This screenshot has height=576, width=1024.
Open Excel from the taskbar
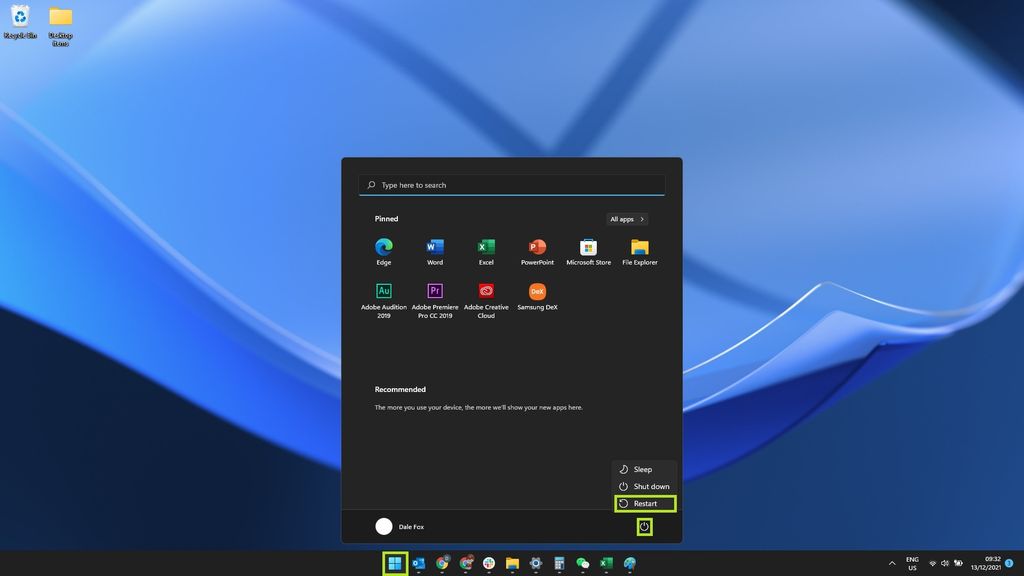tap(604, 563)
